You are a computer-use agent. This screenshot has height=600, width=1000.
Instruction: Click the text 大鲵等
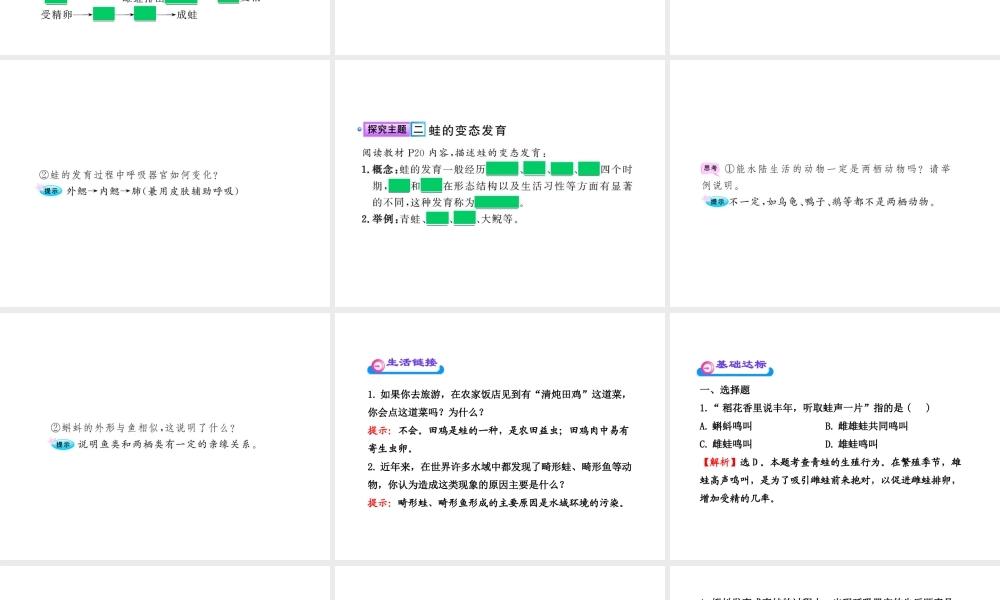pos(497,219)
